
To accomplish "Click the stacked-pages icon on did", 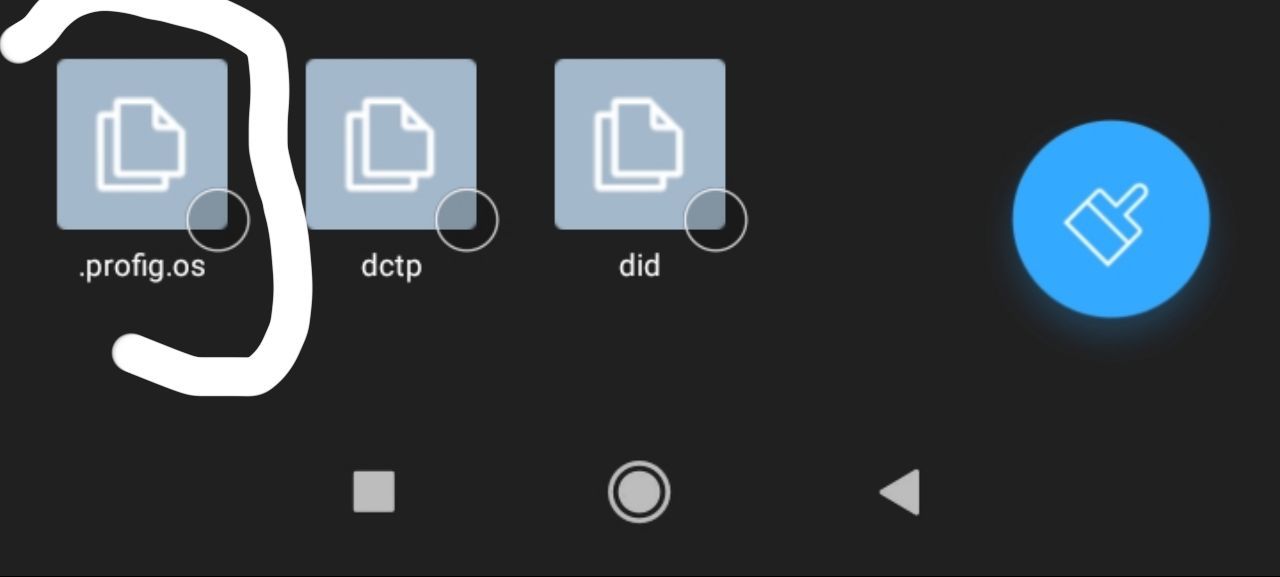I will [639, 144].
